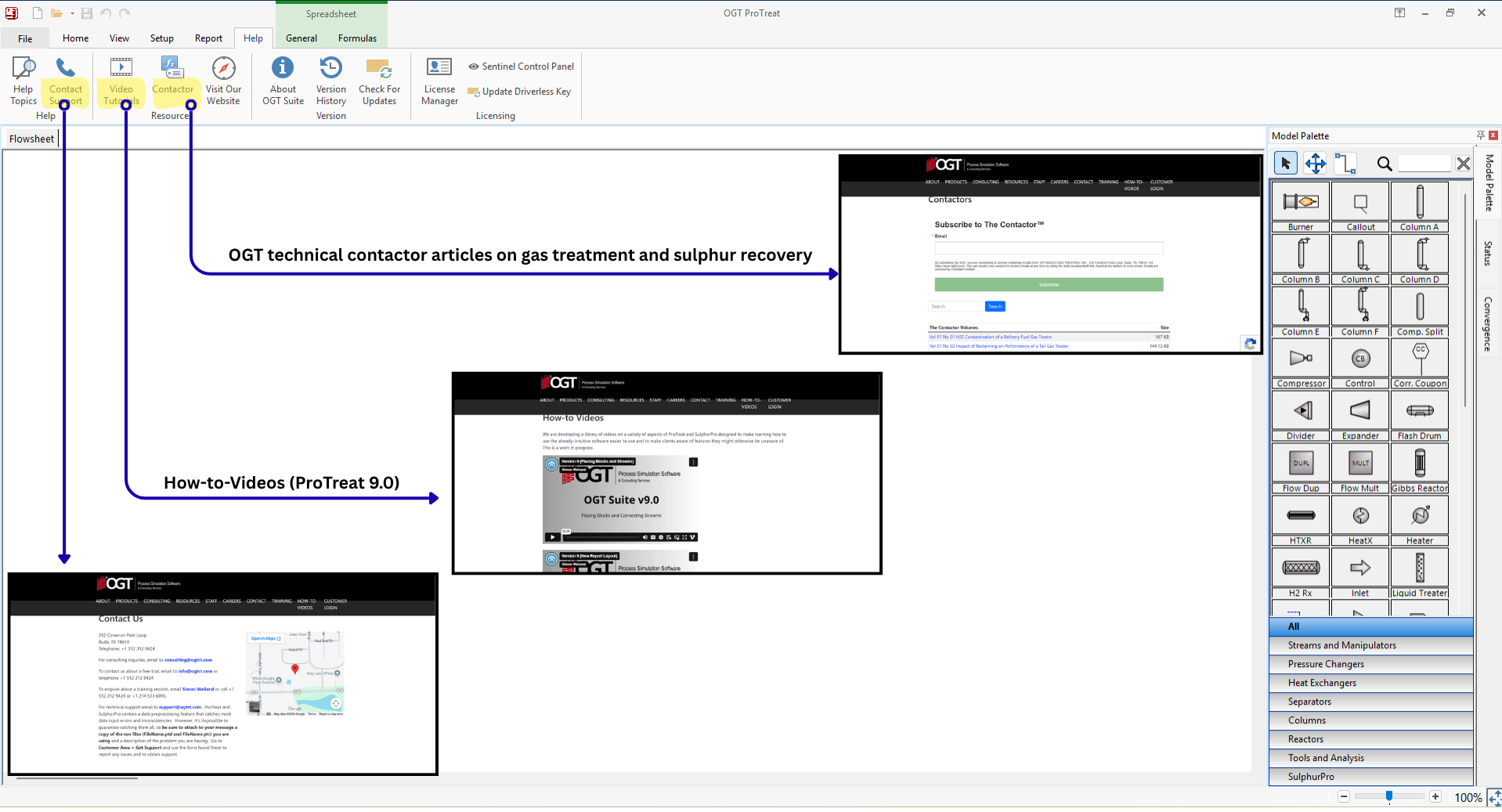1502x812 pixels.
Task: Clear the palette search box
Action: [1463, 164]
